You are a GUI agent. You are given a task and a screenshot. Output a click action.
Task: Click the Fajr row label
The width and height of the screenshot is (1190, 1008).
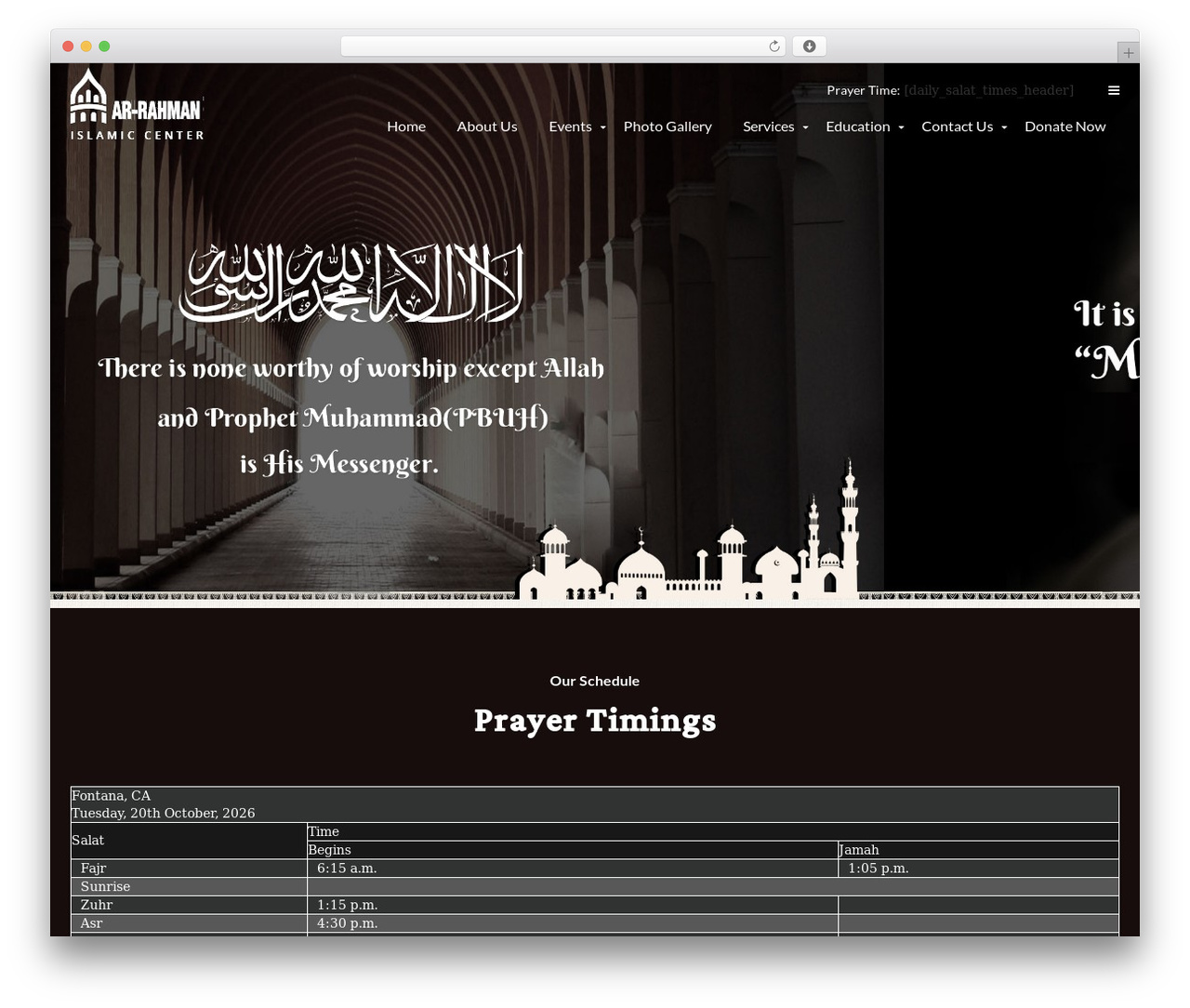(94, 869)
